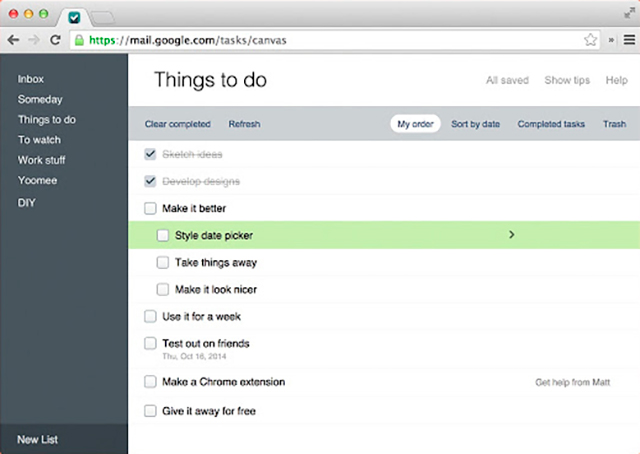
Task: Open a new blank browser tab
Action: [x=102, y=18]
